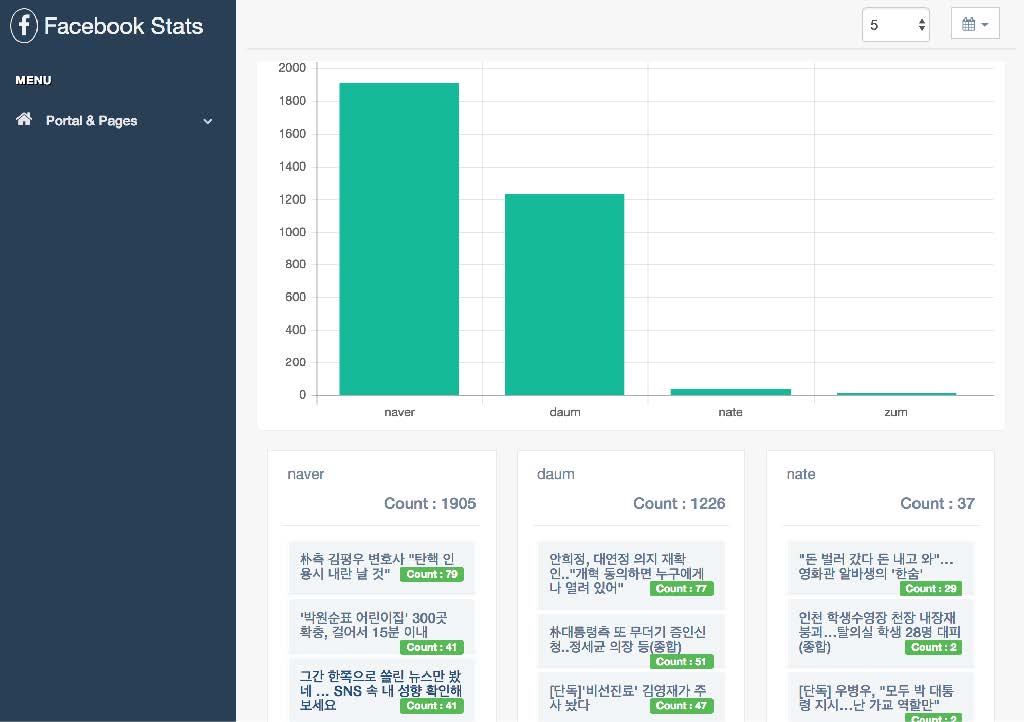Open the nate article about 인천 학생수영장
Viewport: 1024px width, 722px height.
880,633
